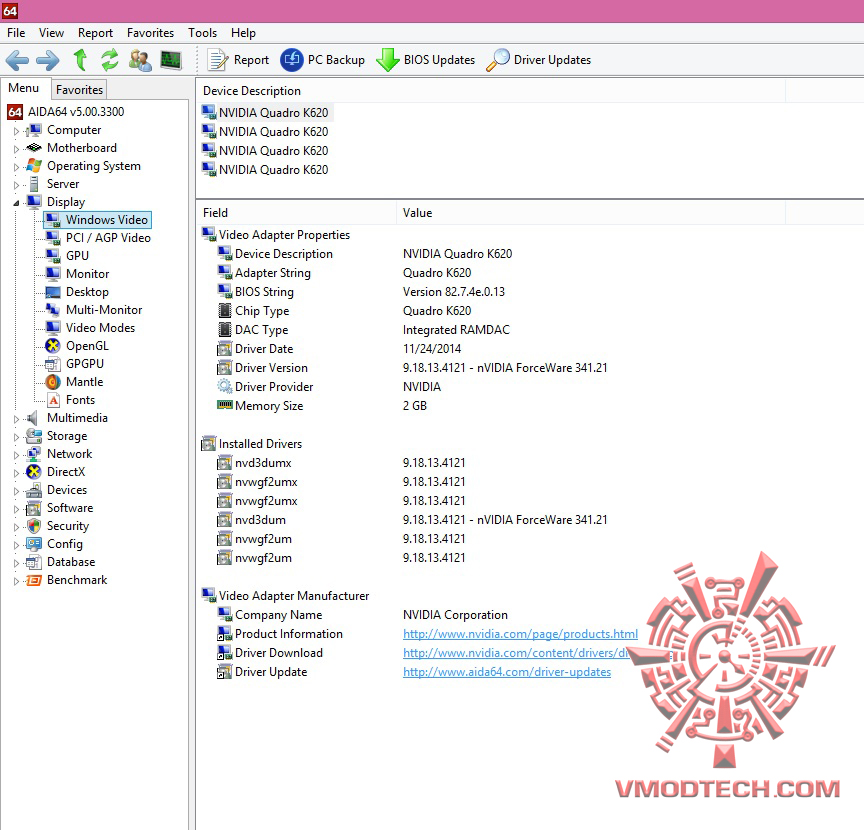Collapse the Display tree node
This screenshot has width=864, height=830.
click(x=16, y=203)
